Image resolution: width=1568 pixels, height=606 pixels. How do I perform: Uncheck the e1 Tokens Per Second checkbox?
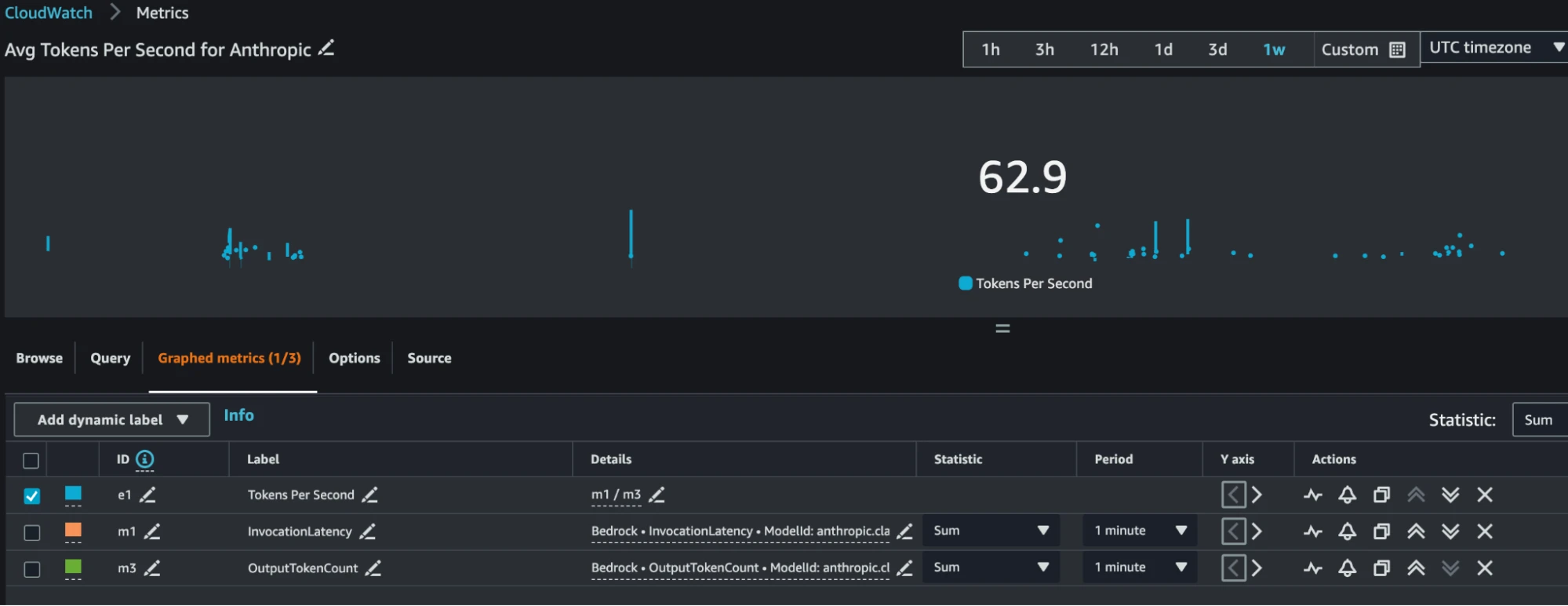point(32,496)
